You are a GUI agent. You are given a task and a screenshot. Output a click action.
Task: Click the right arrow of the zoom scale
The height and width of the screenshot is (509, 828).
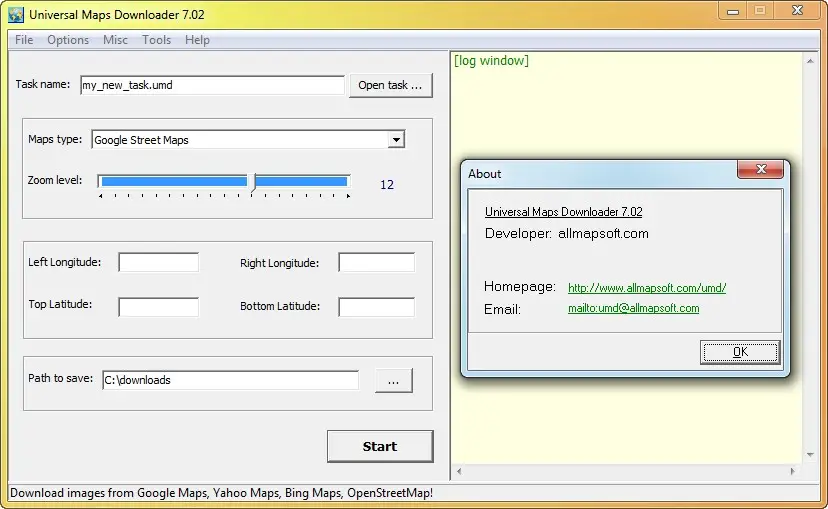[349, 196]
